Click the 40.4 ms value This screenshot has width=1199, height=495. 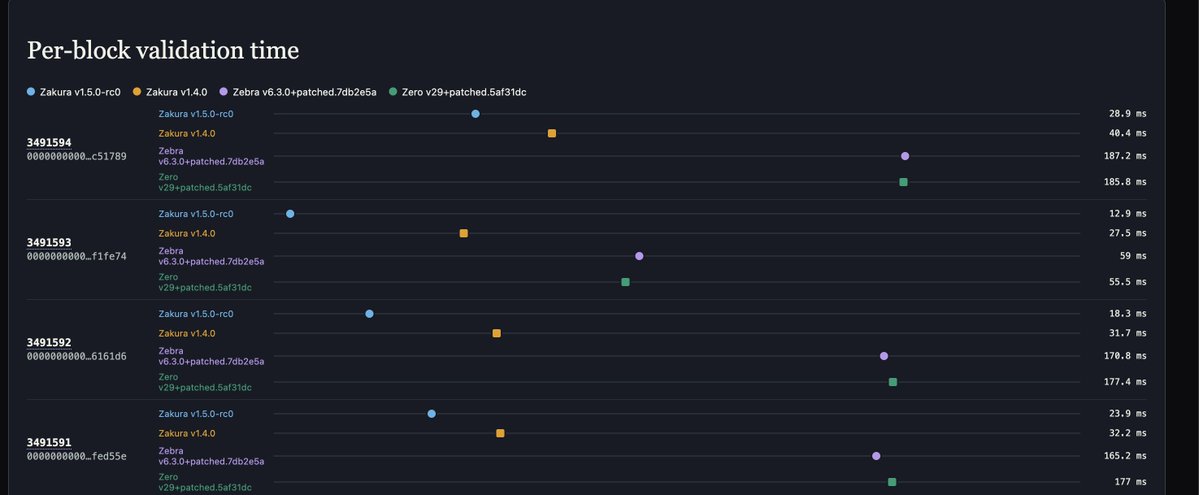pyautogui.click(x=1128, y=133)
